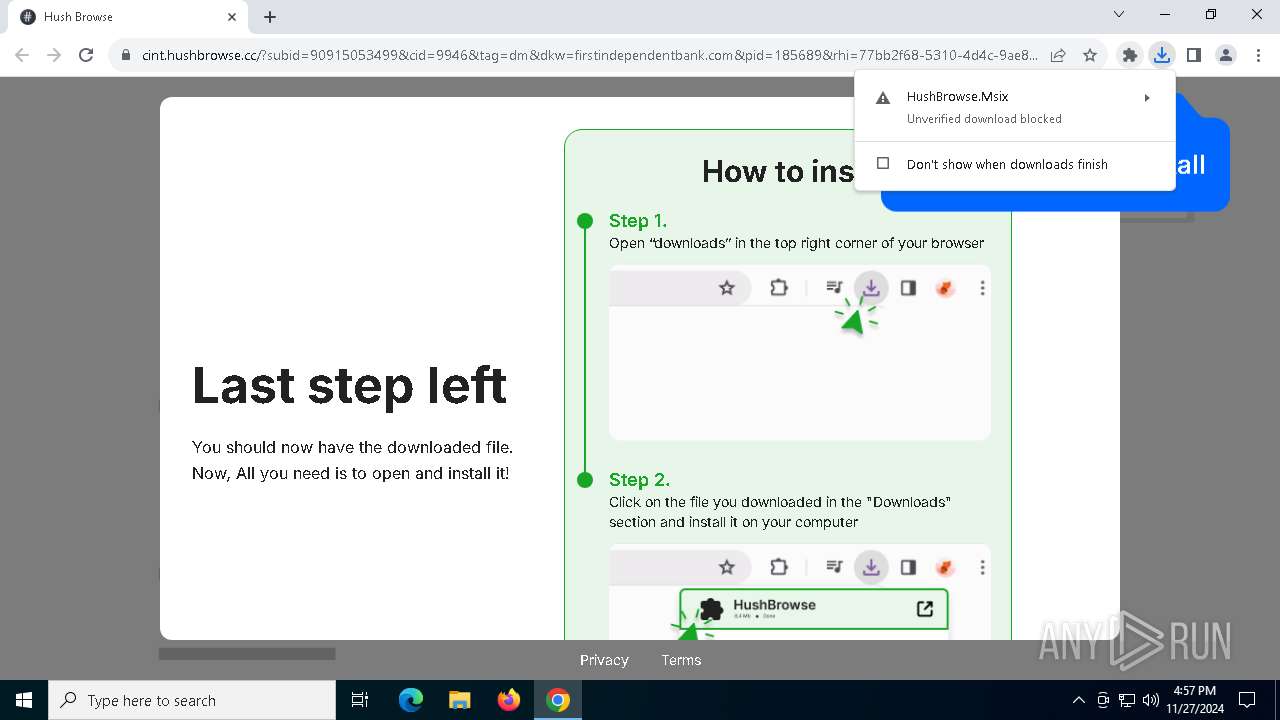Viewport: 1280px width, 720px height.
Task: Show hidden system tray icons
Action: point(1078,700)
